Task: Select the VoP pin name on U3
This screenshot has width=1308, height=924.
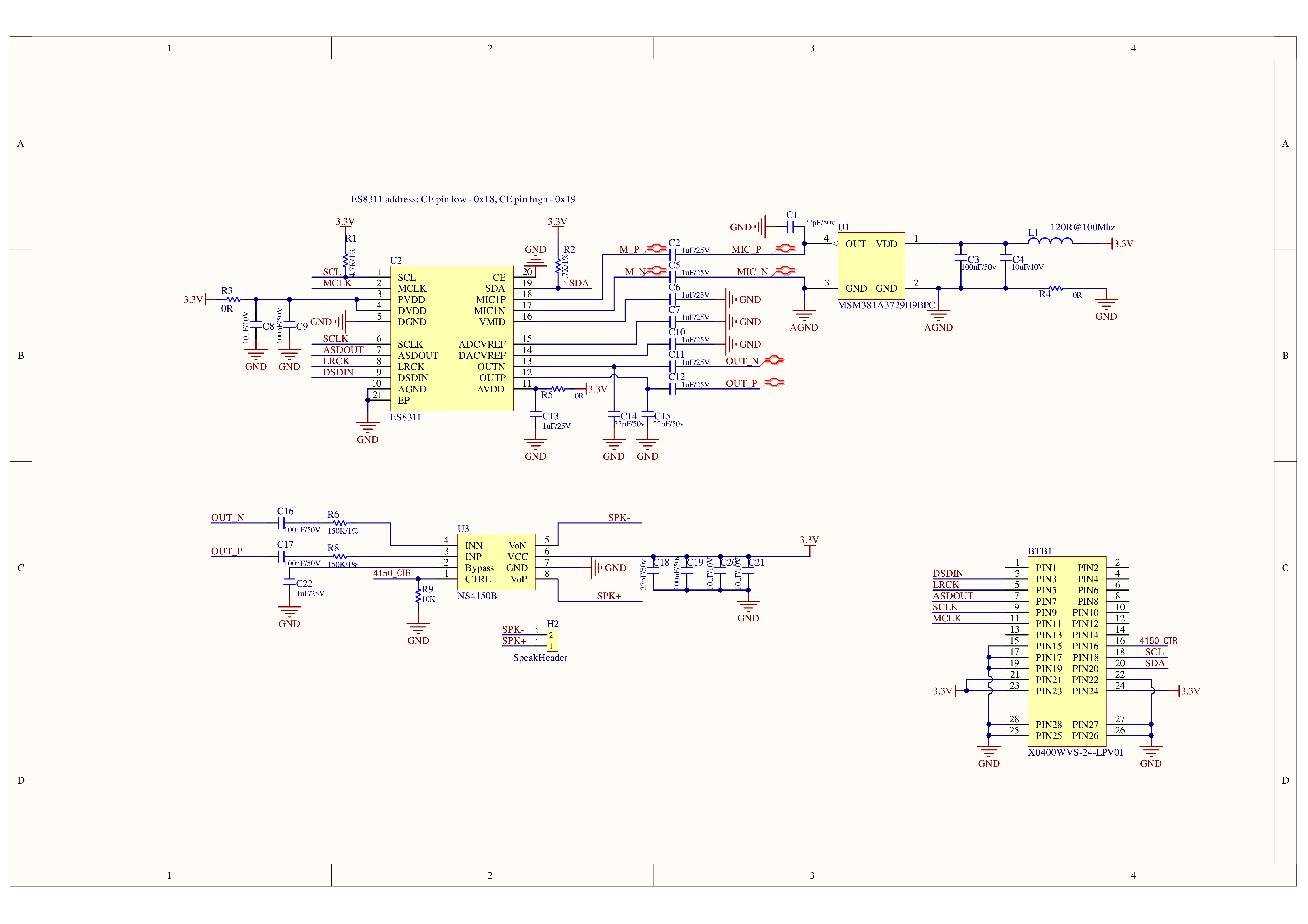Action: 518,579
